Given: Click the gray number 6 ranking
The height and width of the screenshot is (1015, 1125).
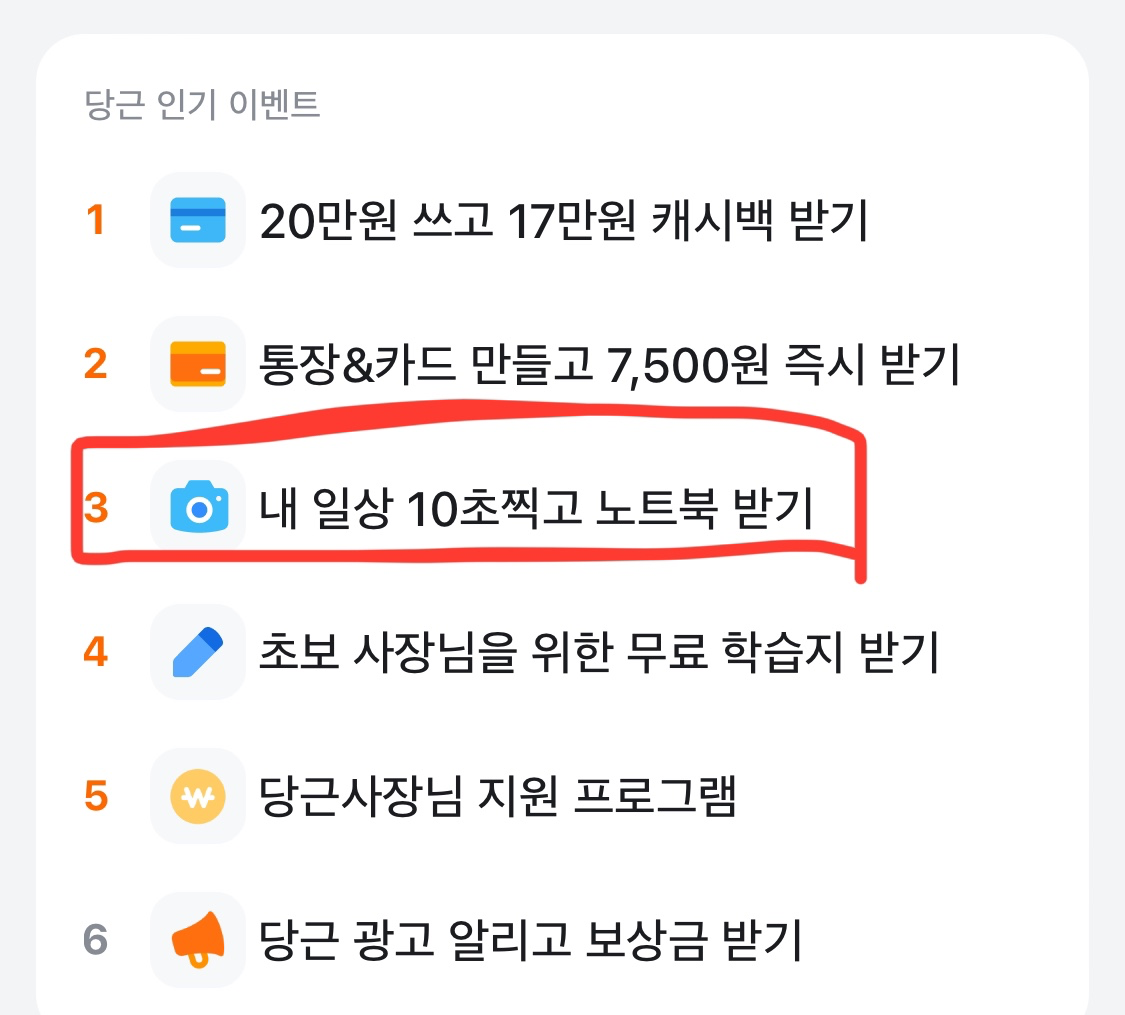Looking at the screenshot, I should pos(97,941).
